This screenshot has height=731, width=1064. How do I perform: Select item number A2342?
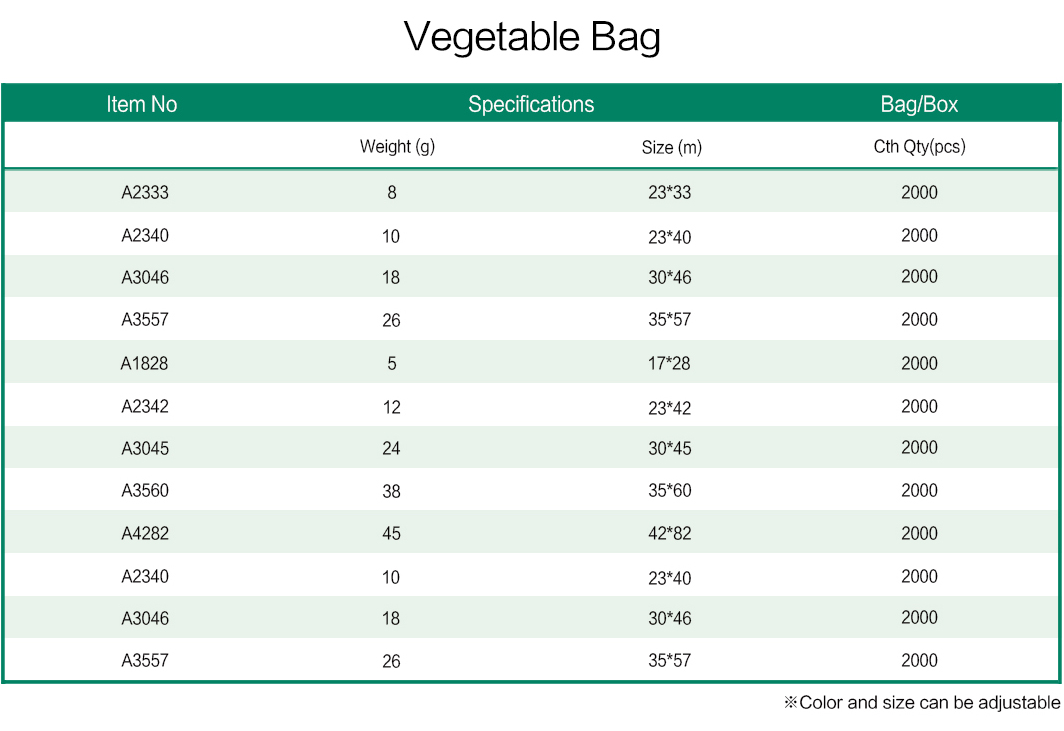tap(145, 407)
